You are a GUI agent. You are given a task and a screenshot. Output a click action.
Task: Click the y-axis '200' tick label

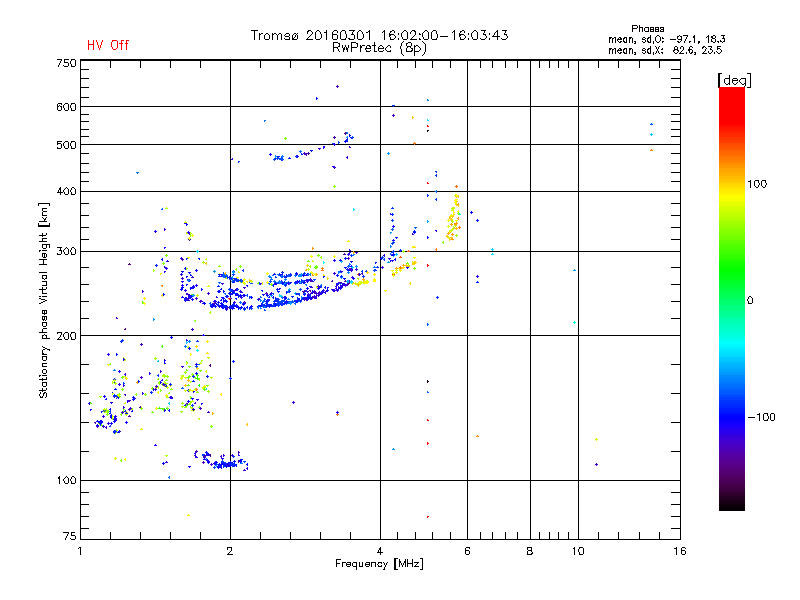click(66, 336)
